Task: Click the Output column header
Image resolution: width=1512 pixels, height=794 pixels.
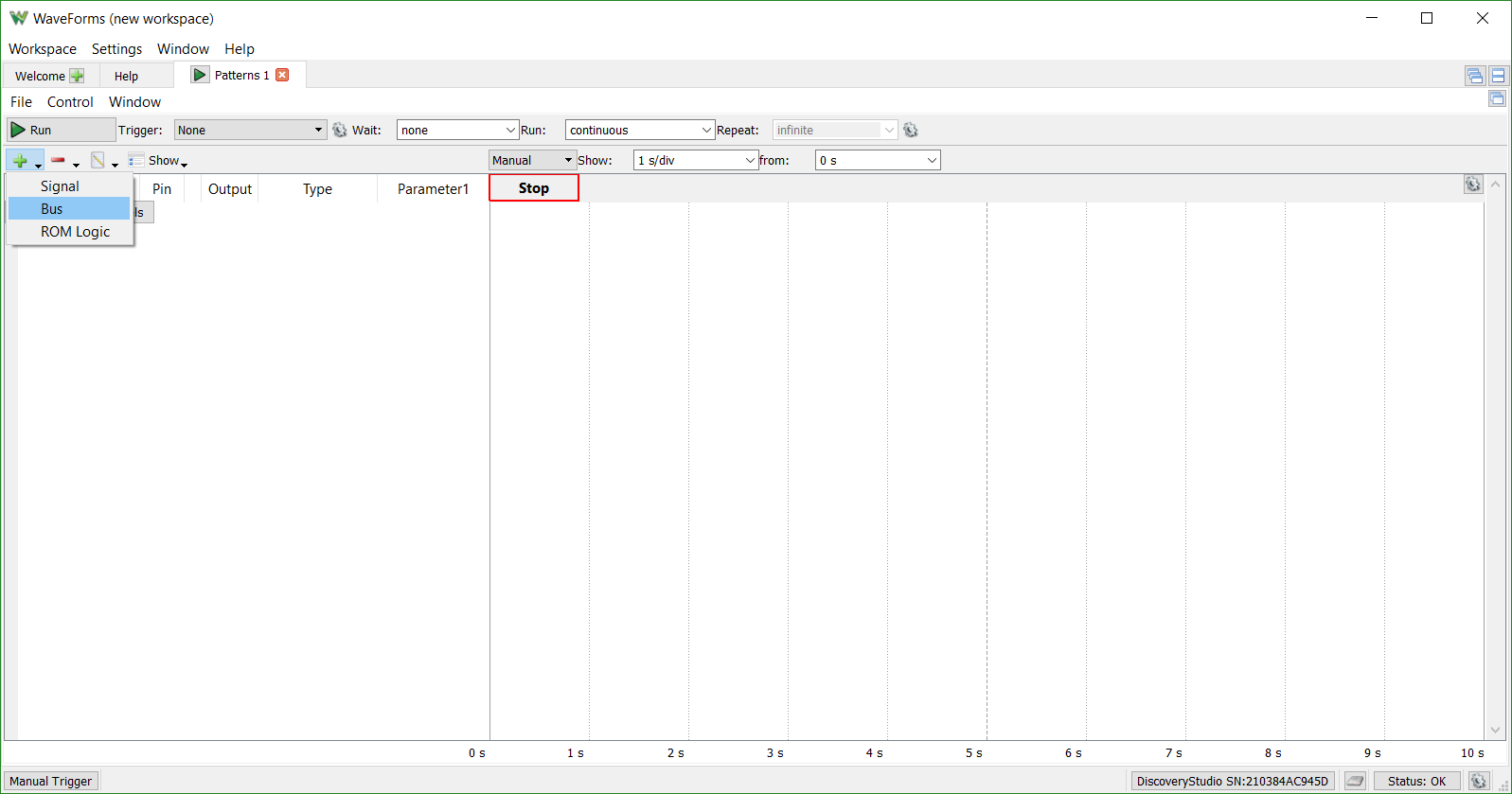Action: pyautogui.click(x=230, y=189)
